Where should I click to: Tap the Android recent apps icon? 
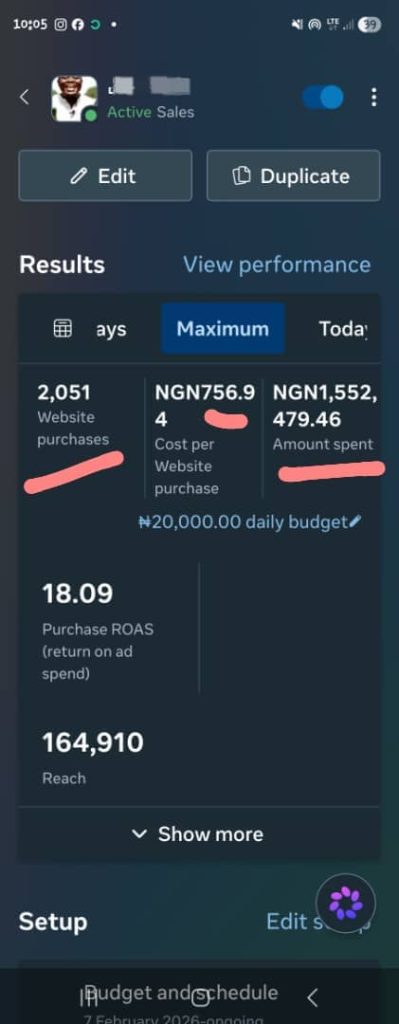coord(89,997)
